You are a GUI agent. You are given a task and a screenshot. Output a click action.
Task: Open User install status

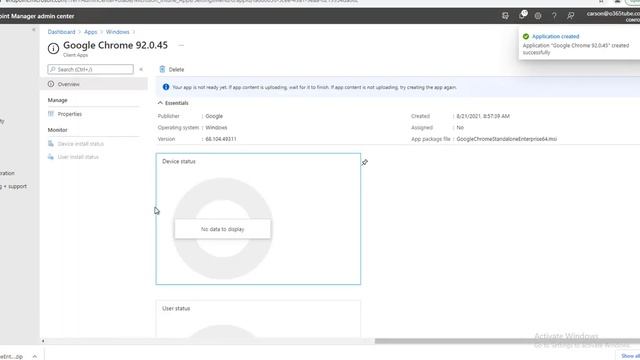(x=78, y=157)
